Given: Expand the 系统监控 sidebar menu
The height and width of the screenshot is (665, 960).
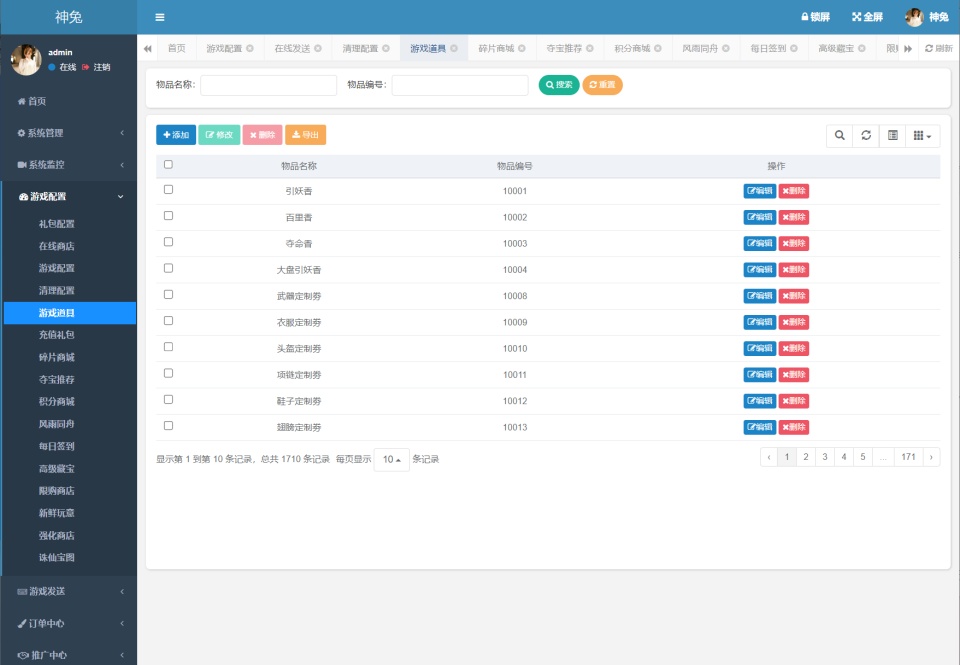Looking at the screenshot, I should click(69, 165).
